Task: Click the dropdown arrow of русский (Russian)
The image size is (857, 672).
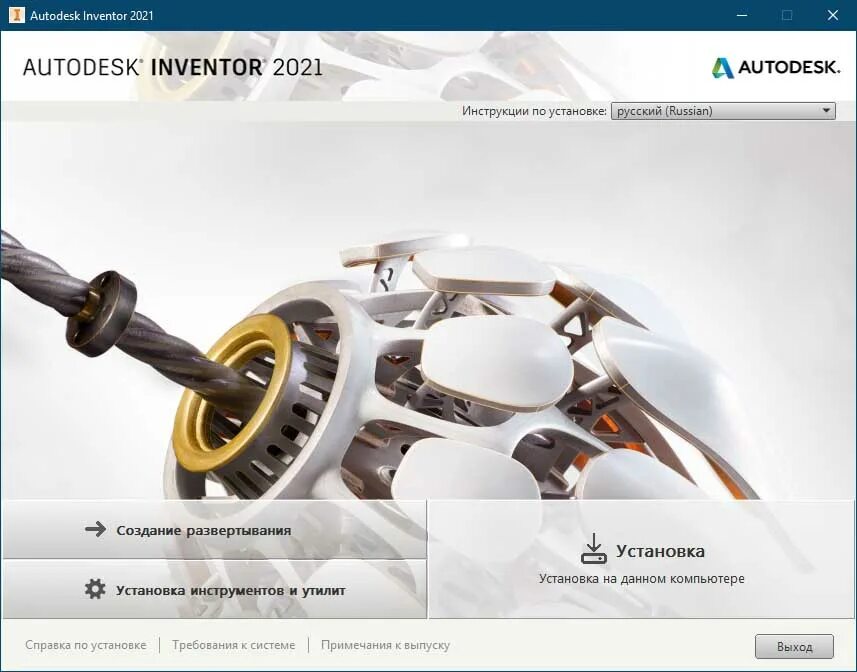Action: 826,111
